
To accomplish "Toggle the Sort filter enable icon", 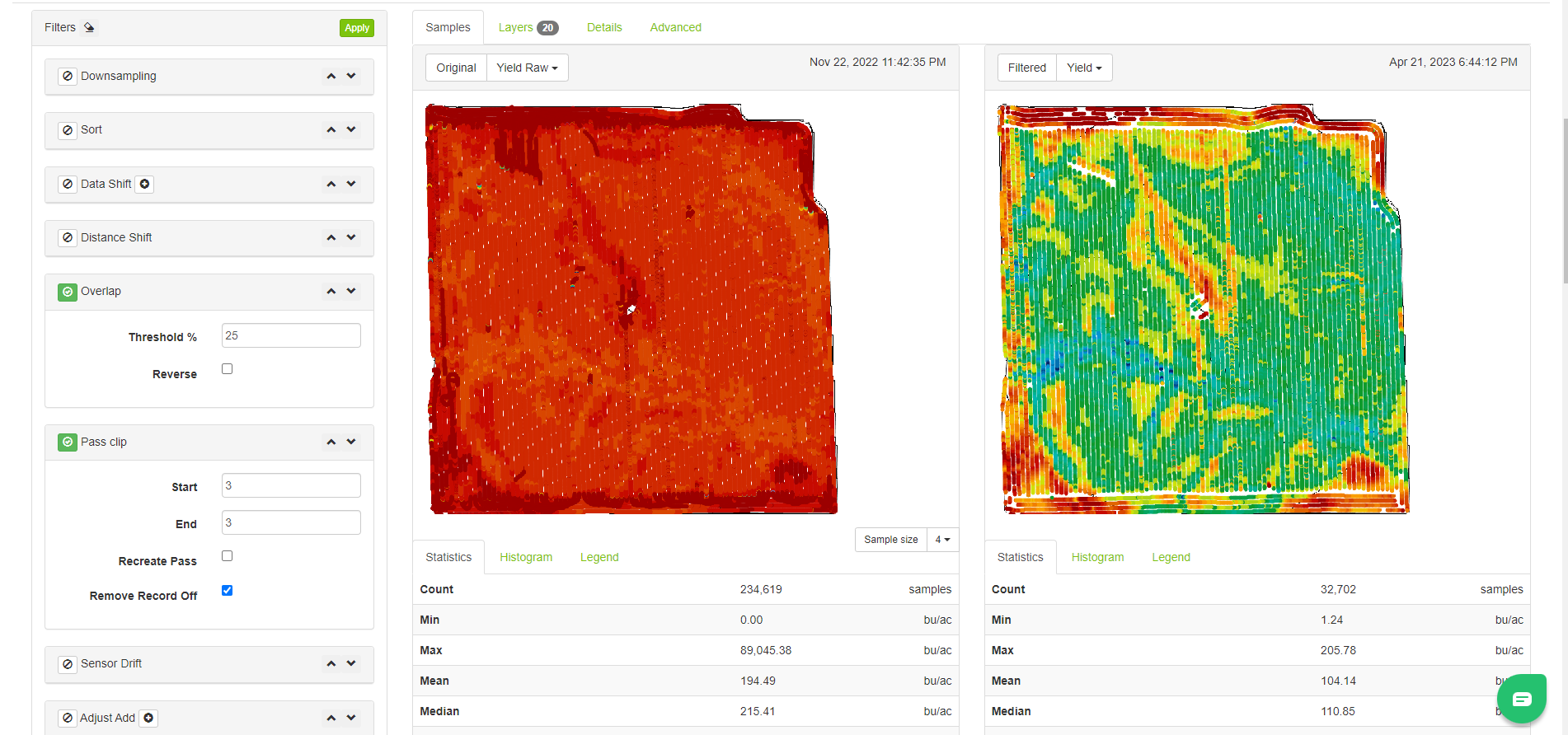I will click(x=68, y=130).
